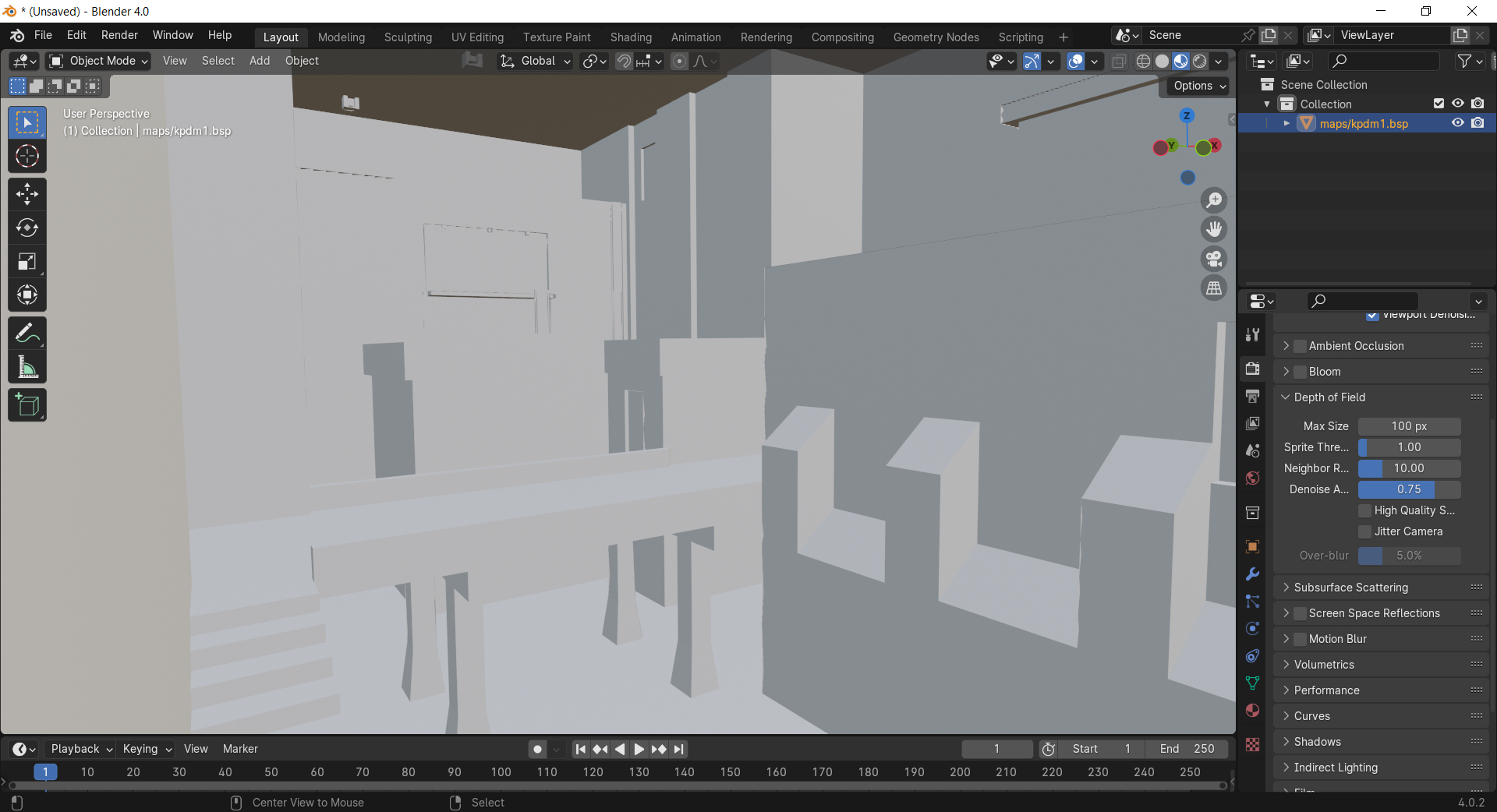Open the Object Mode dropdown
Viewport: 1497px width, 812px height.
pos(98,61)
